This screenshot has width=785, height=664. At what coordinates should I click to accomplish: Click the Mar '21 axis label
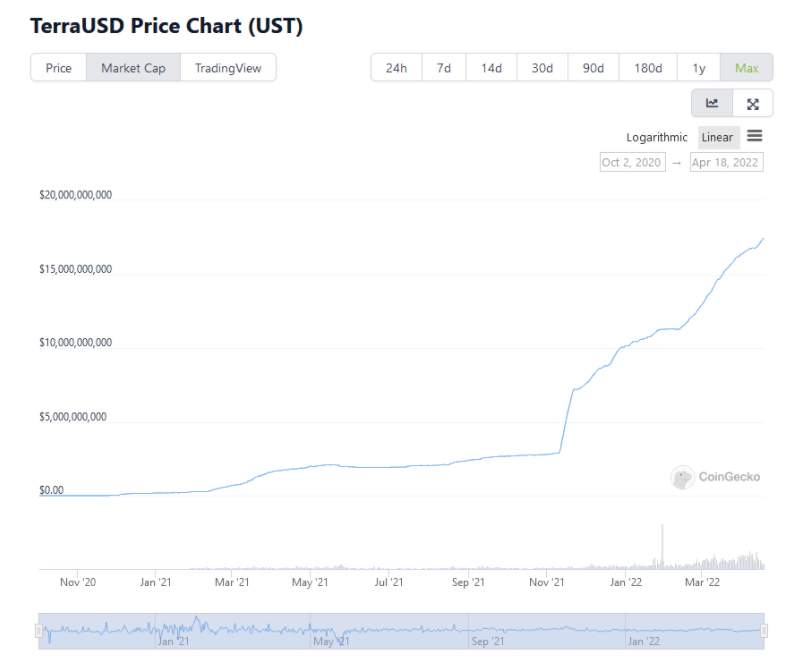232,582
